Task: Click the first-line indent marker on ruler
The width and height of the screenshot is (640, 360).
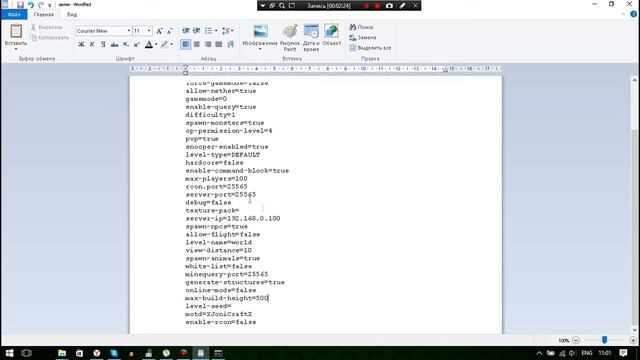Action: (185, 67)
